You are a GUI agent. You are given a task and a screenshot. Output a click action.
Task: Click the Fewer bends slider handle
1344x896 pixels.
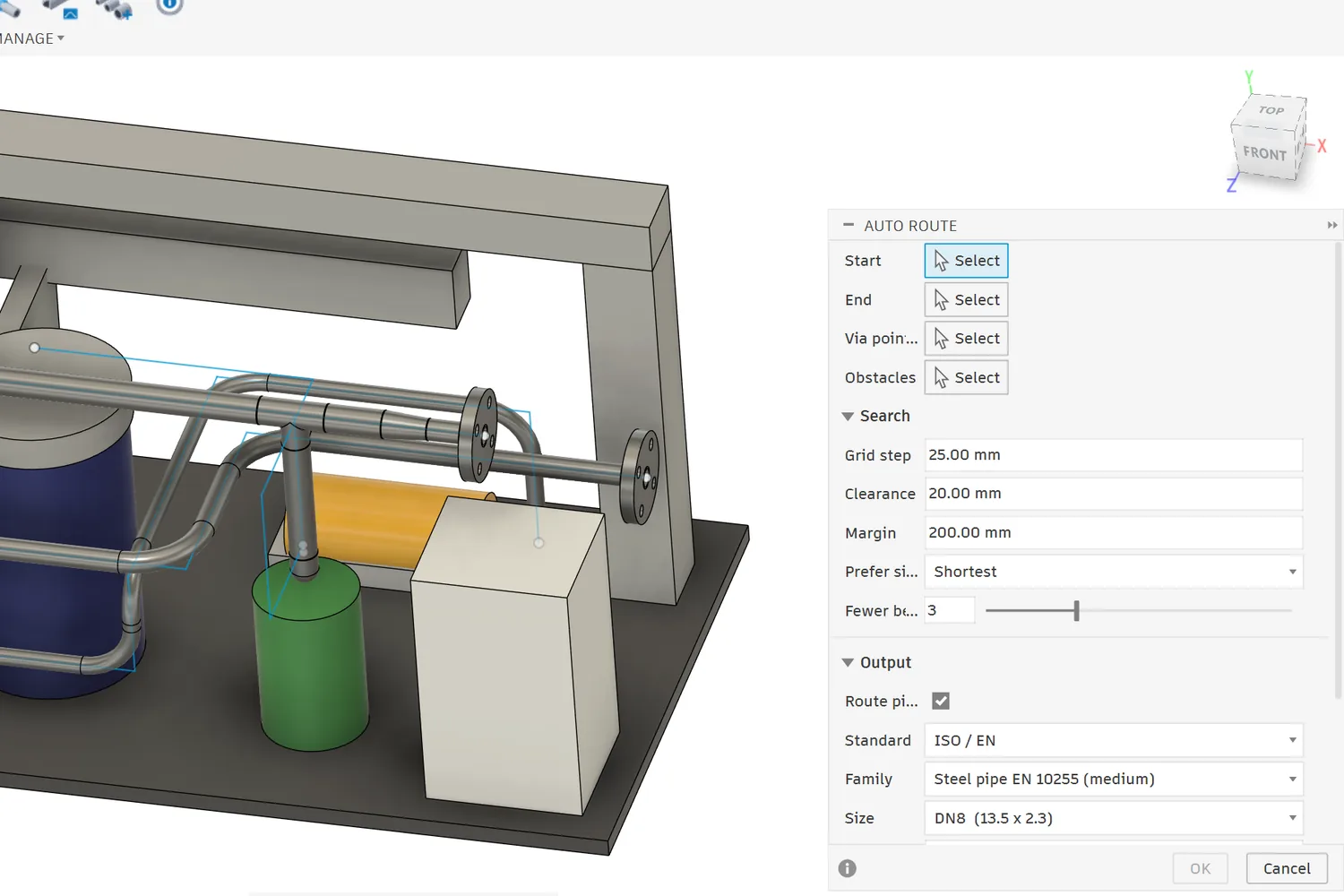click(x=1076, y=610)
